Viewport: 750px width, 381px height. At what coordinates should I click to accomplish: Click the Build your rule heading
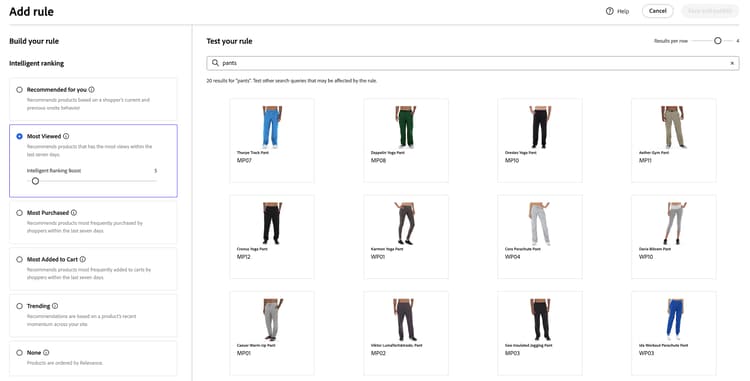34,41
